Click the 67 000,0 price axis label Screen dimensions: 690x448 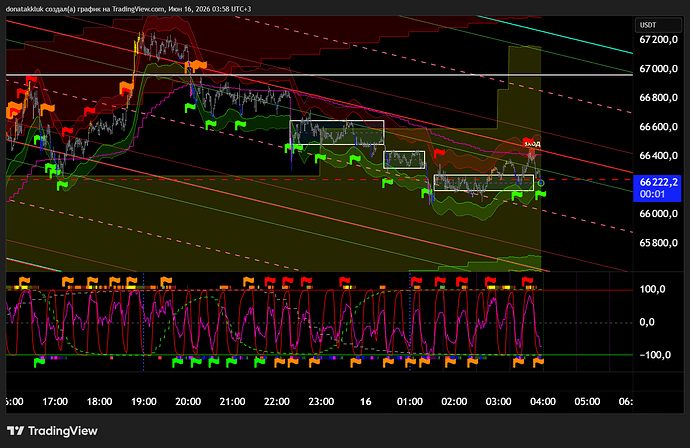tap(658, 69)
